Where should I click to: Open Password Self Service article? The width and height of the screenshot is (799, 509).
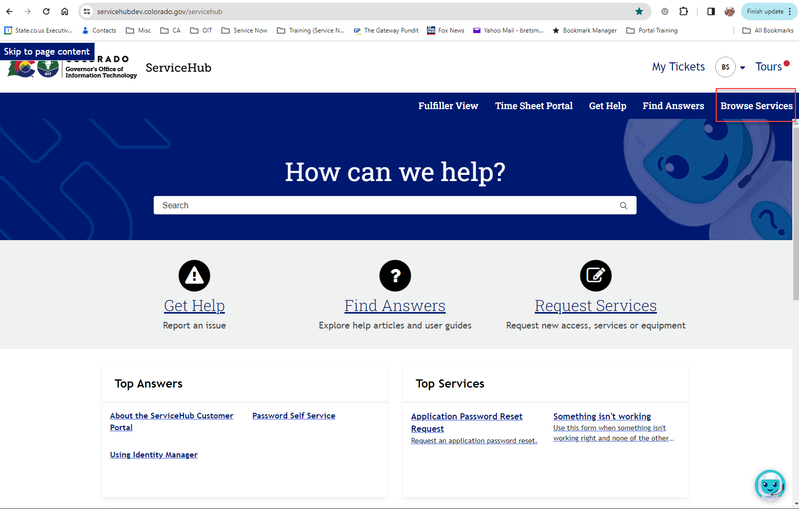point(294,416)
